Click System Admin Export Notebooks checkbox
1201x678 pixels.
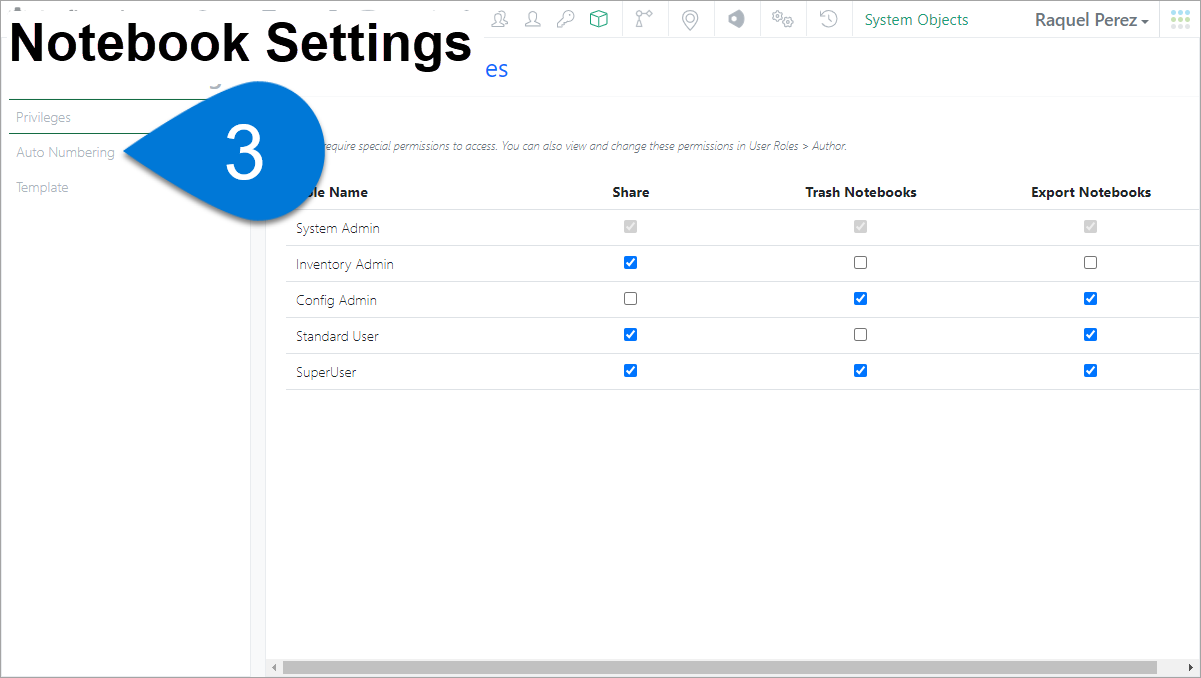click(x=1090, y=227)
